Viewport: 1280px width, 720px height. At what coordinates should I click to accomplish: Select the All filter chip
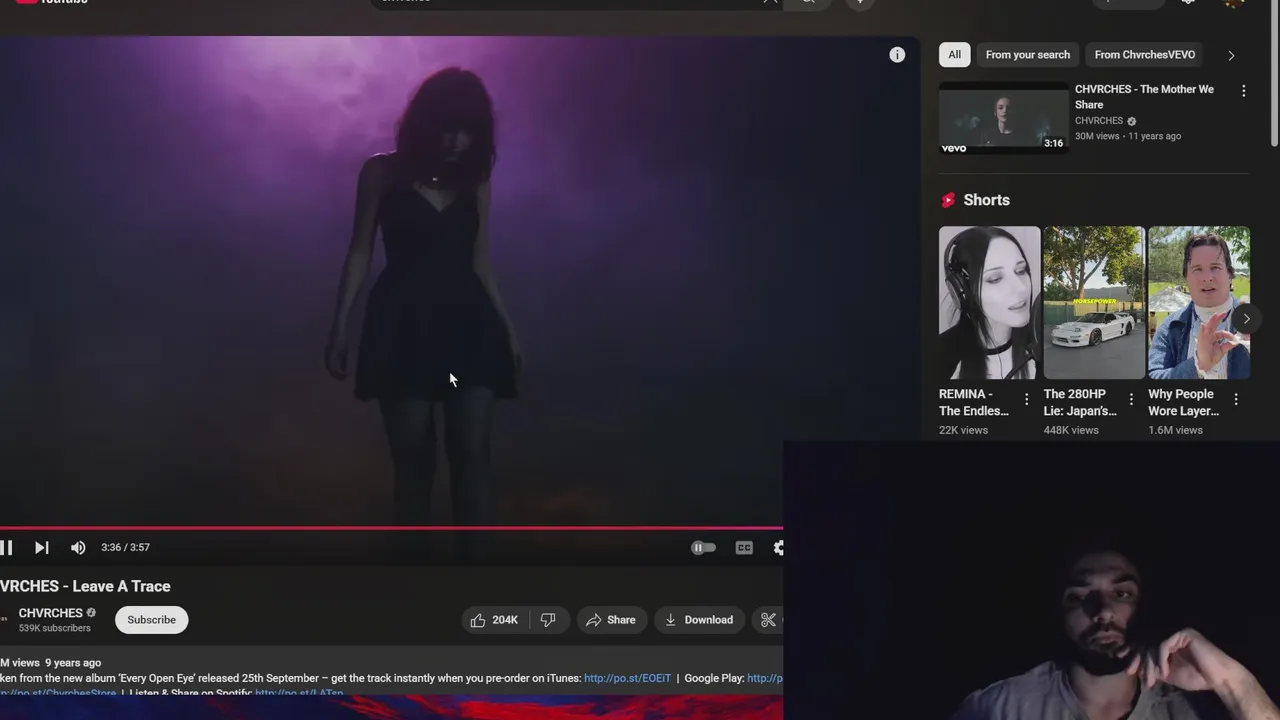954,55
